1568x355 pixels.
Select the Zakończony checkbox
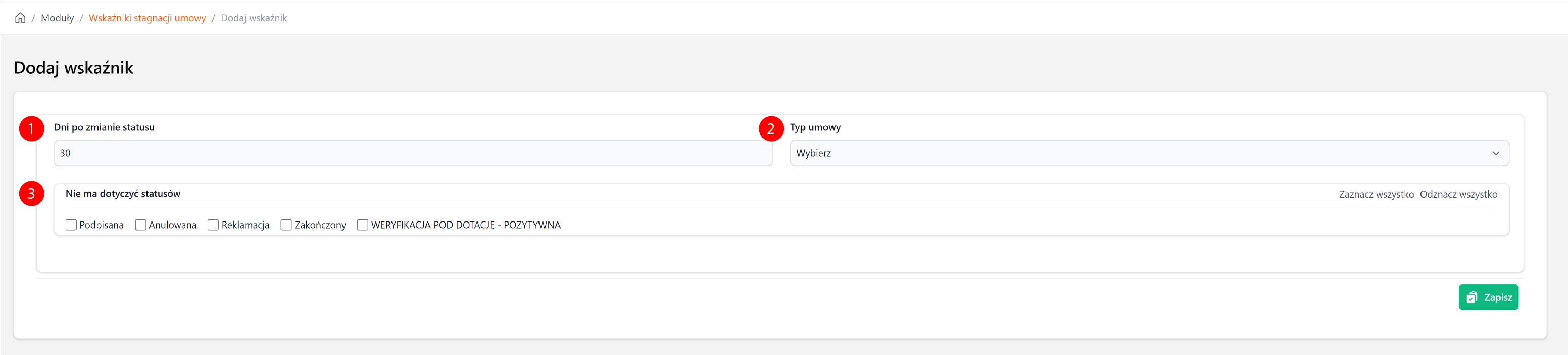coord(286,226)
